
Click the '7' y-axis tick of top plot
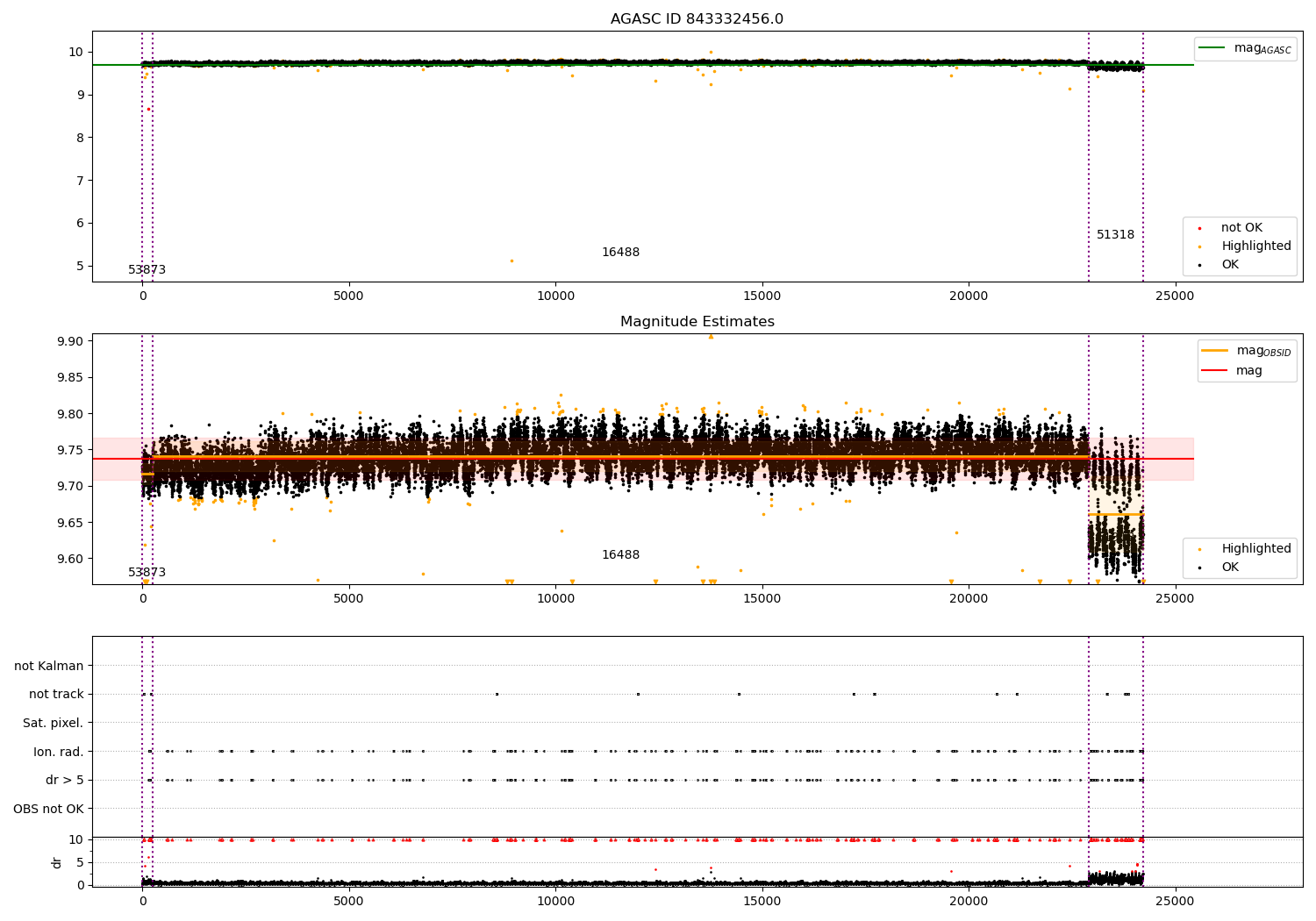[80, 181]
